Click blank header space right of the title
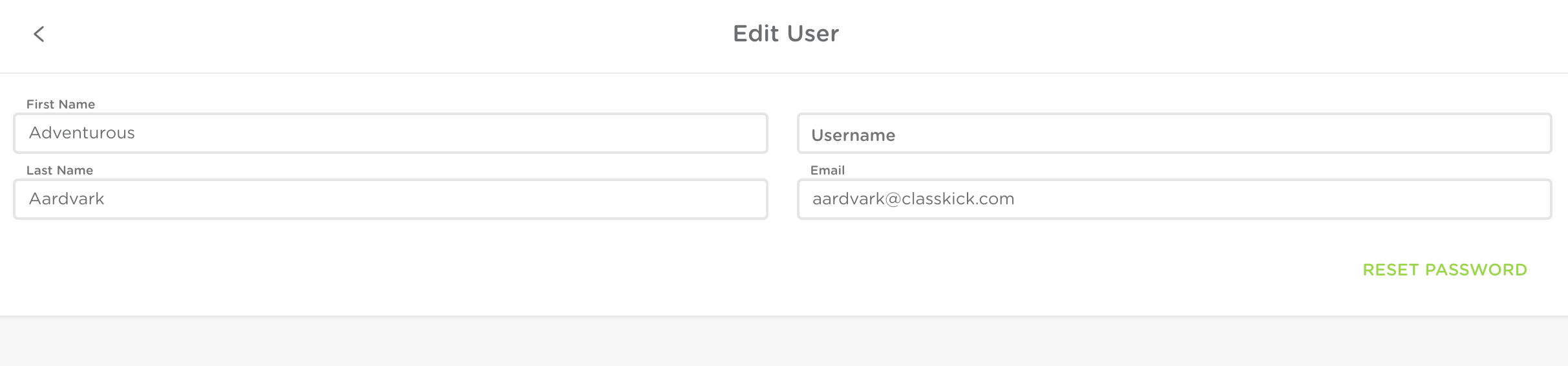 1196,34
